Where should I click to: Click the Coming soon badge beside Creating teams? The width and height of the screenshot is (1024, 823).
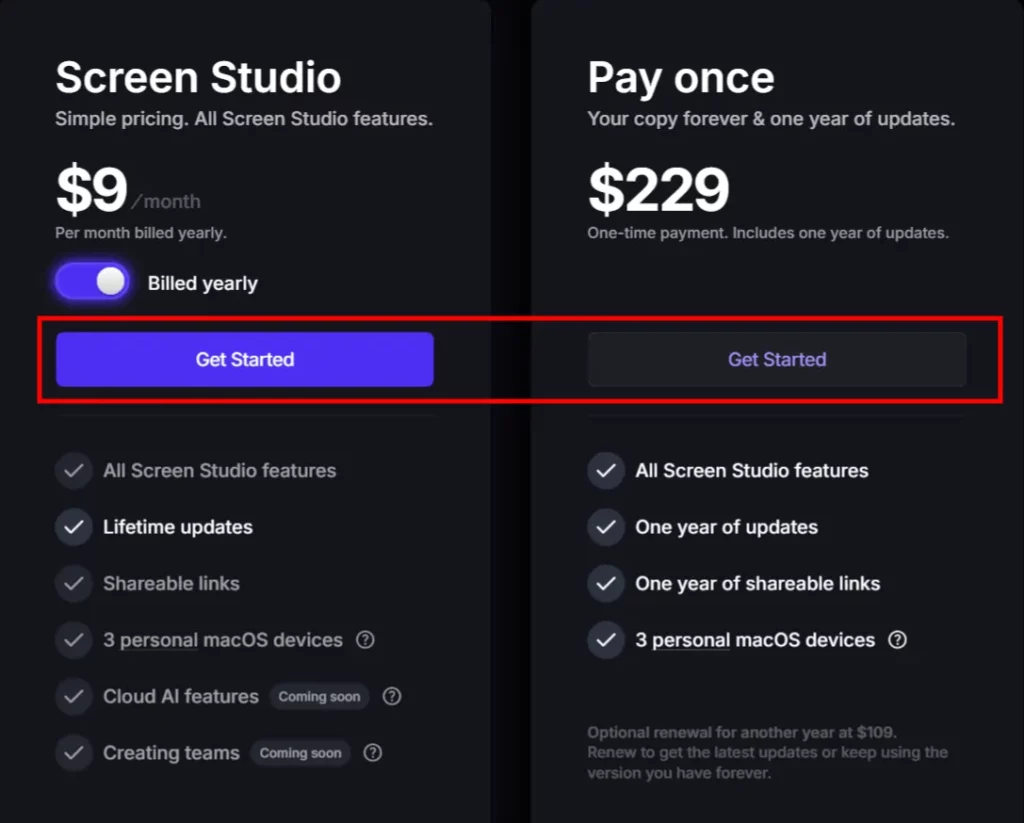[300, 753]
